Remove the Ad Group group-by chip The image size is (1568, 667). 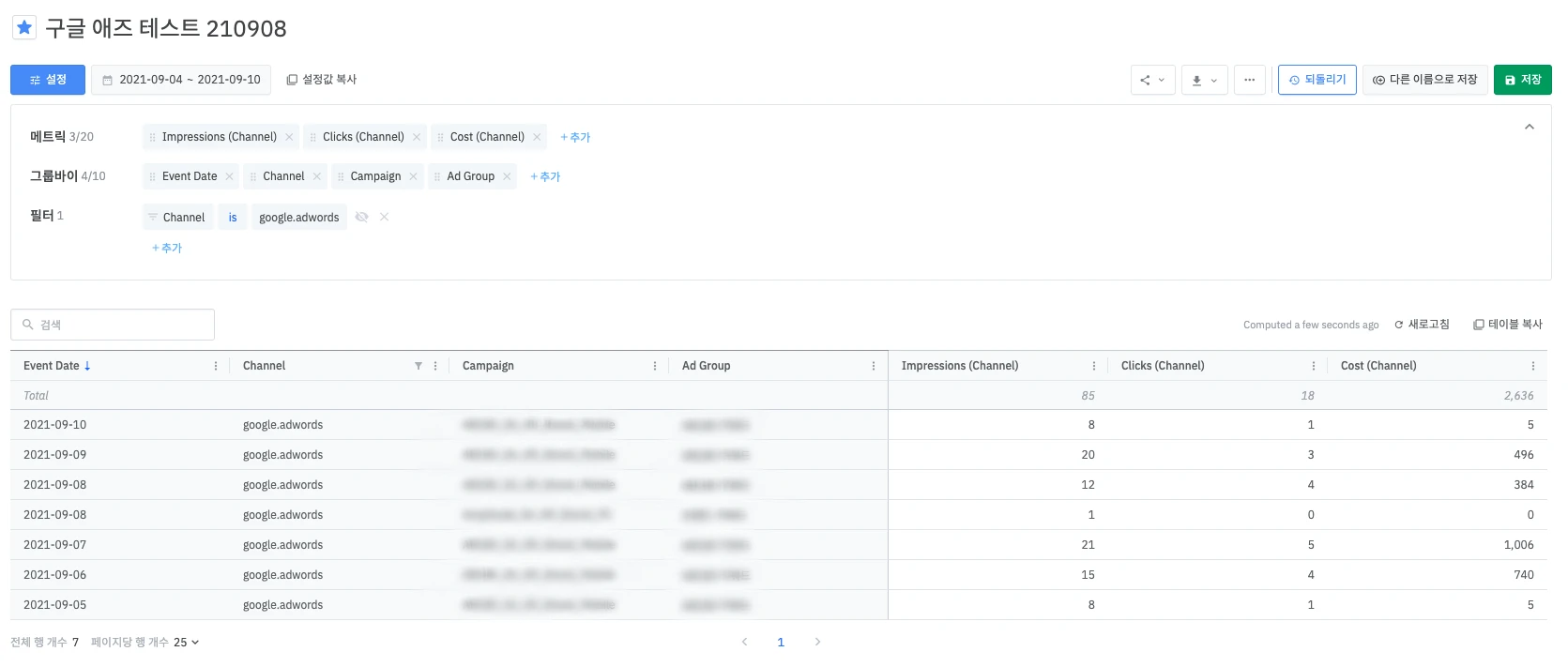pos(507,176)
